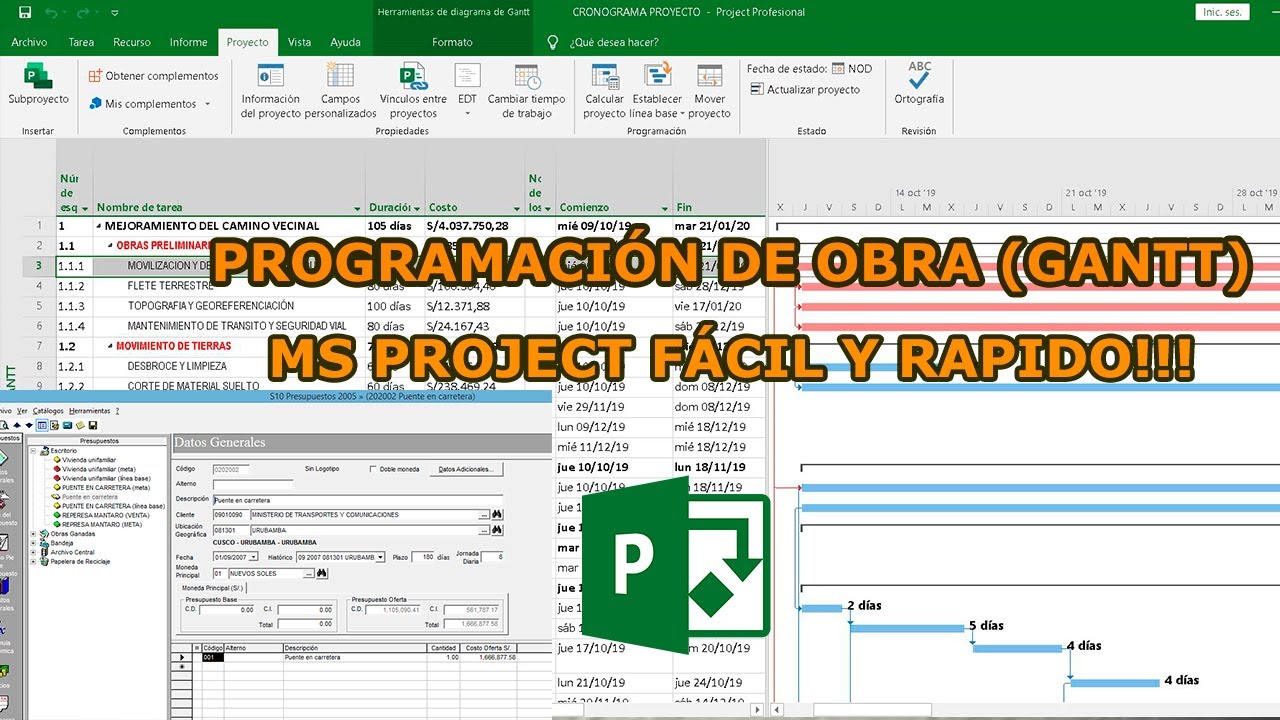Open Comienzo column filter dropdown
The height and width of the screenshot is (720, 1280).
(664, 208)
